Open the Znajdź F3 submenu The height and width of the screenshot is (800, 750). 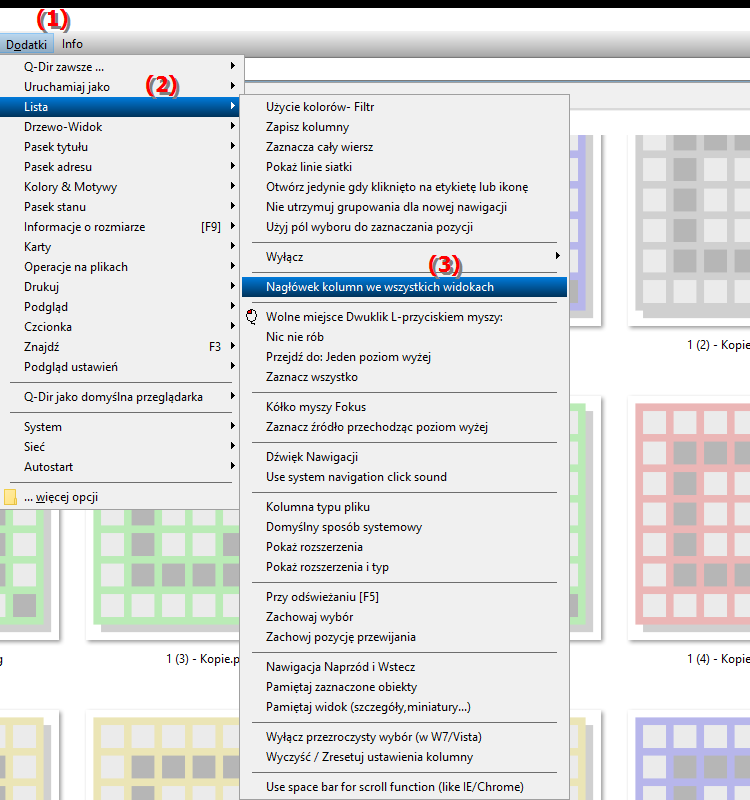click(x=121, y=347)
